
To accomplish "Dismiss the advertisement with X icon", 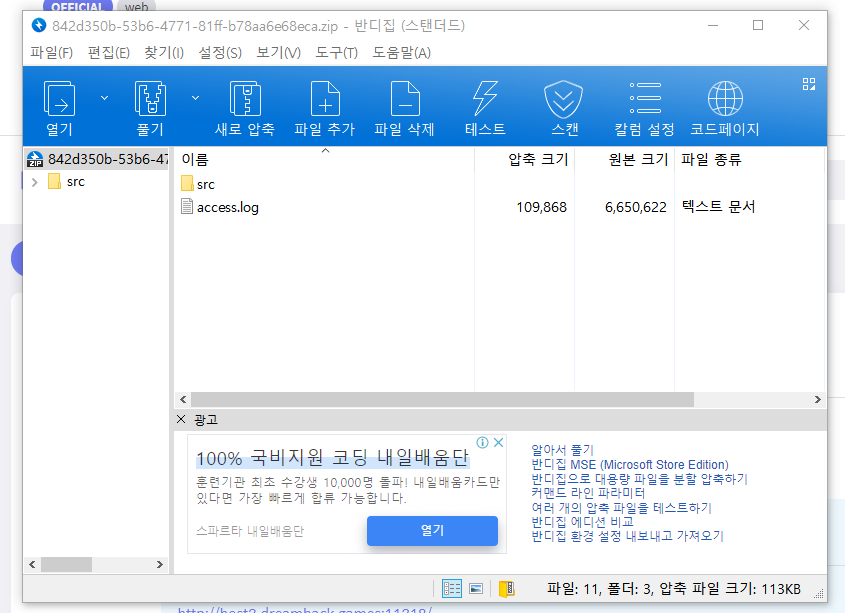I will point(498,443).
